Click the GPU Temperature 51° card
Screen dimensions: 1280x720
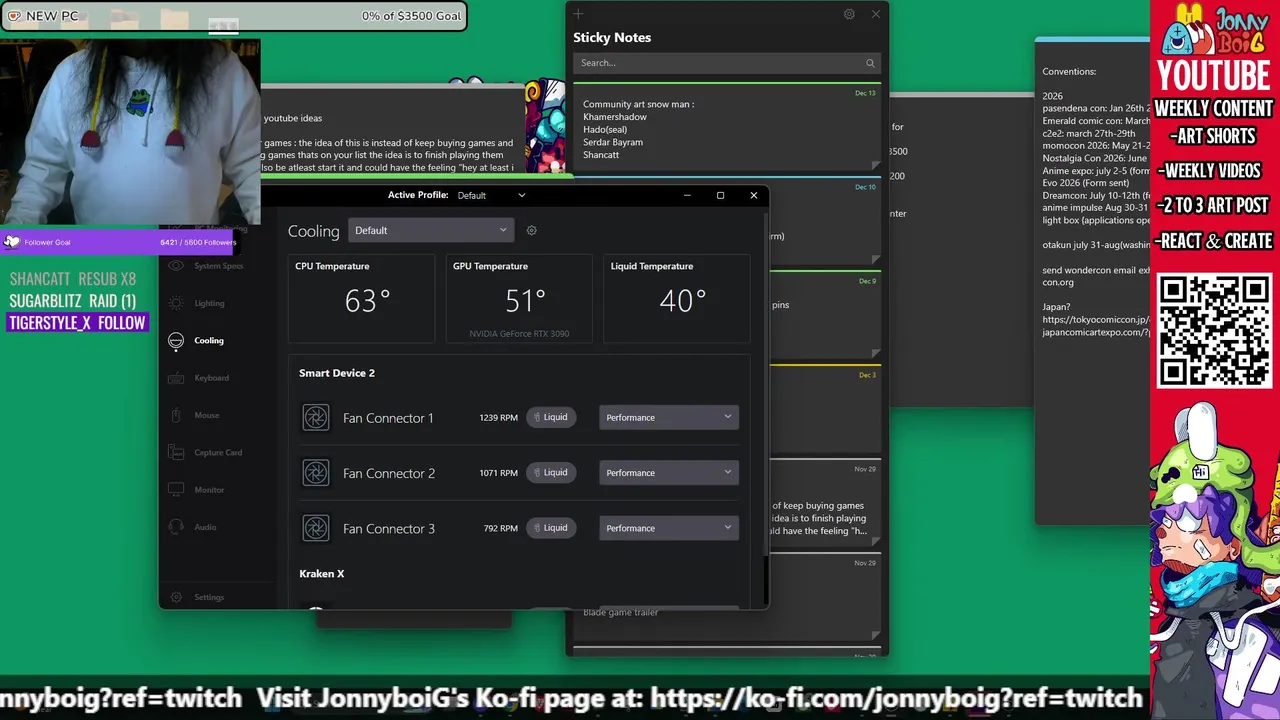[519, 298]
